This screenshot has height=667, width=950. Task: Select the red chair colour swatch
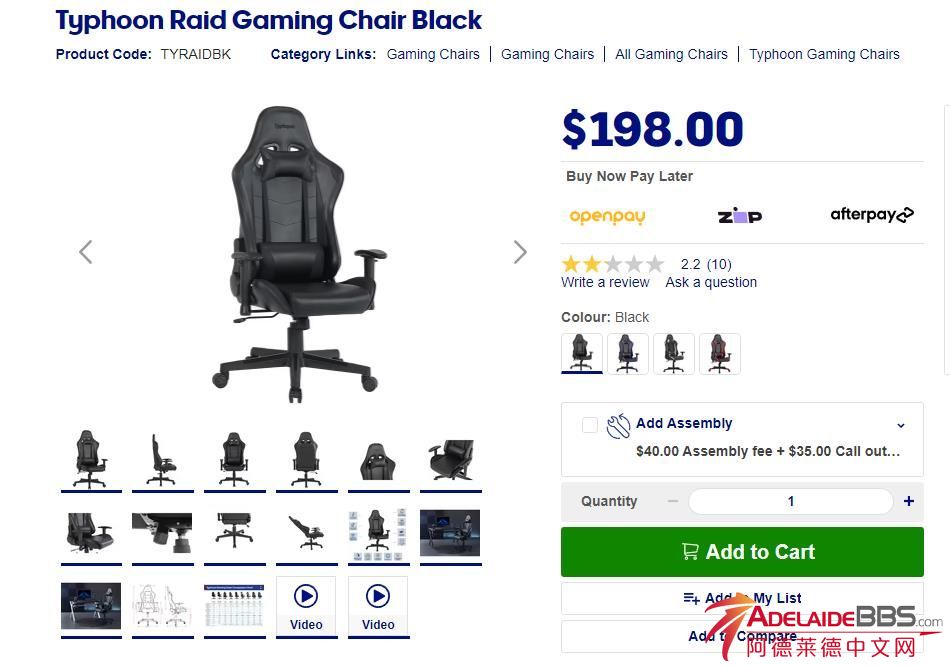[719, 353]
